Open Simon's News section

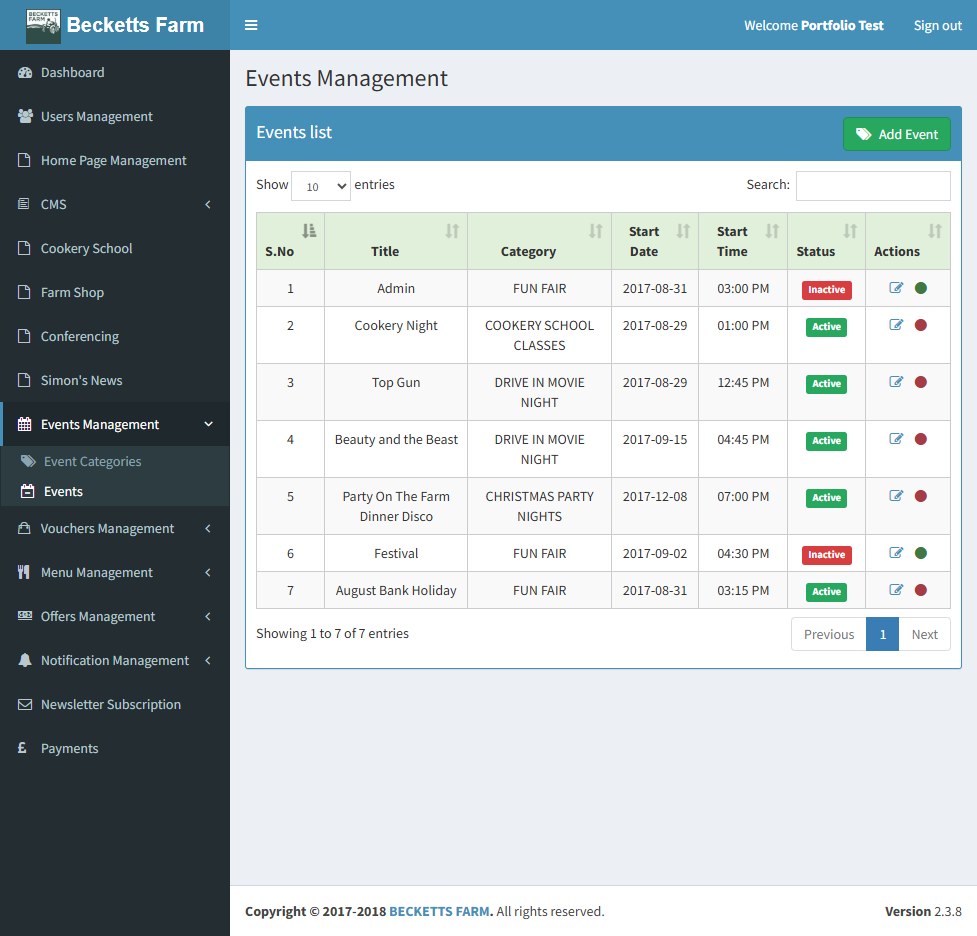pyautogui.click(x=115, y=380)
